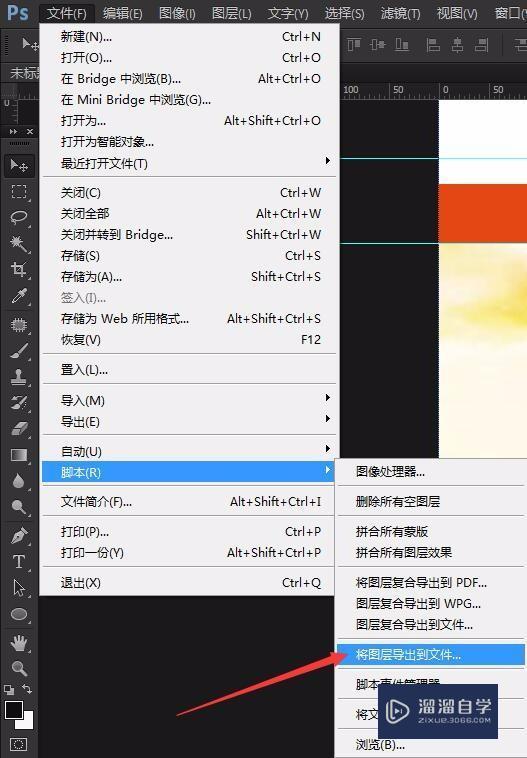
Task: Open foreground color picker swatch
Action: 14,710
